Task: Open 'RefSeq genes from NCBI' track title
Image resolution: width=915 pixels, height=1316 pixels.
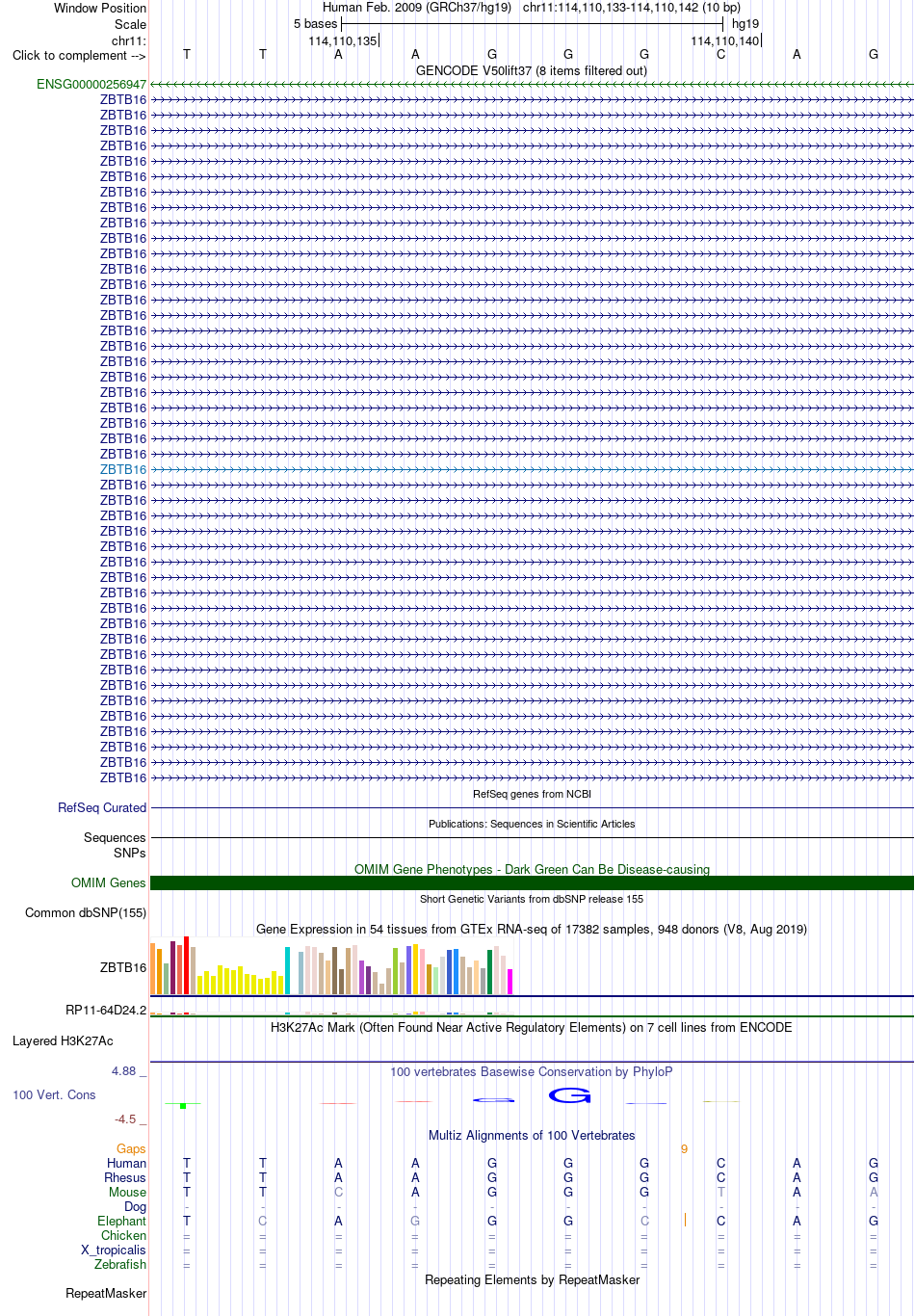Action: coord(532,794)
